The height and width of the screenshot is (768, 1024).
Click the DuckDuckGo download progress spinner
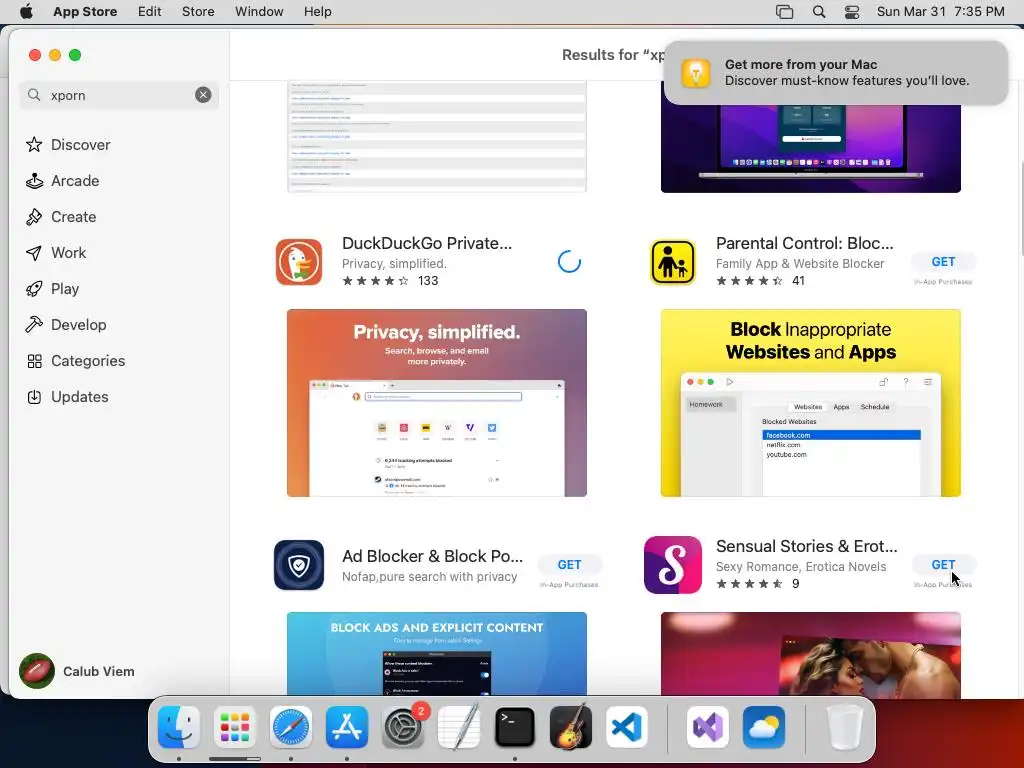click(569, 262)
